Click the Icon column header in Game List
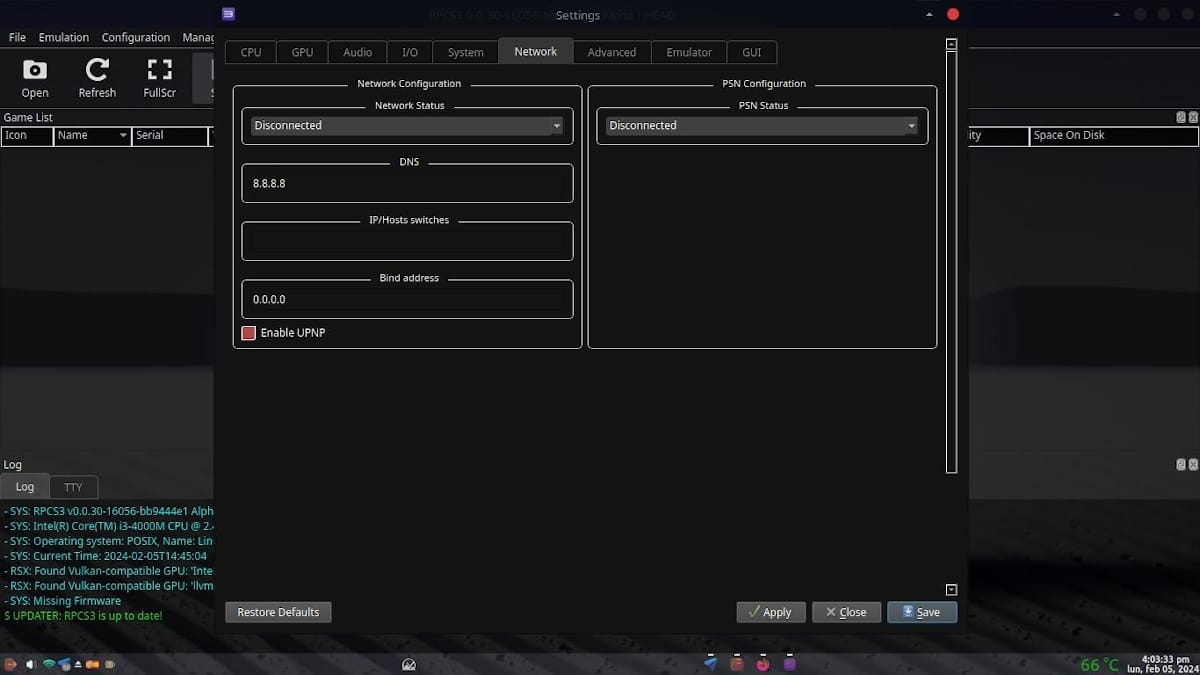This screenshot has height=675, width=1200. (27, 135)
